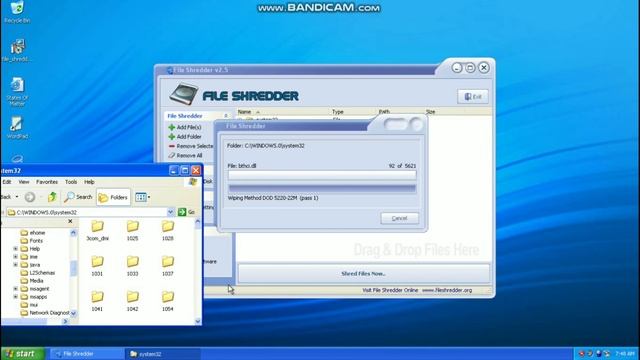The width and height of the screenshot is (640, 360).
Task: Select the 1054 folder icon
Action: coord(168,301)
